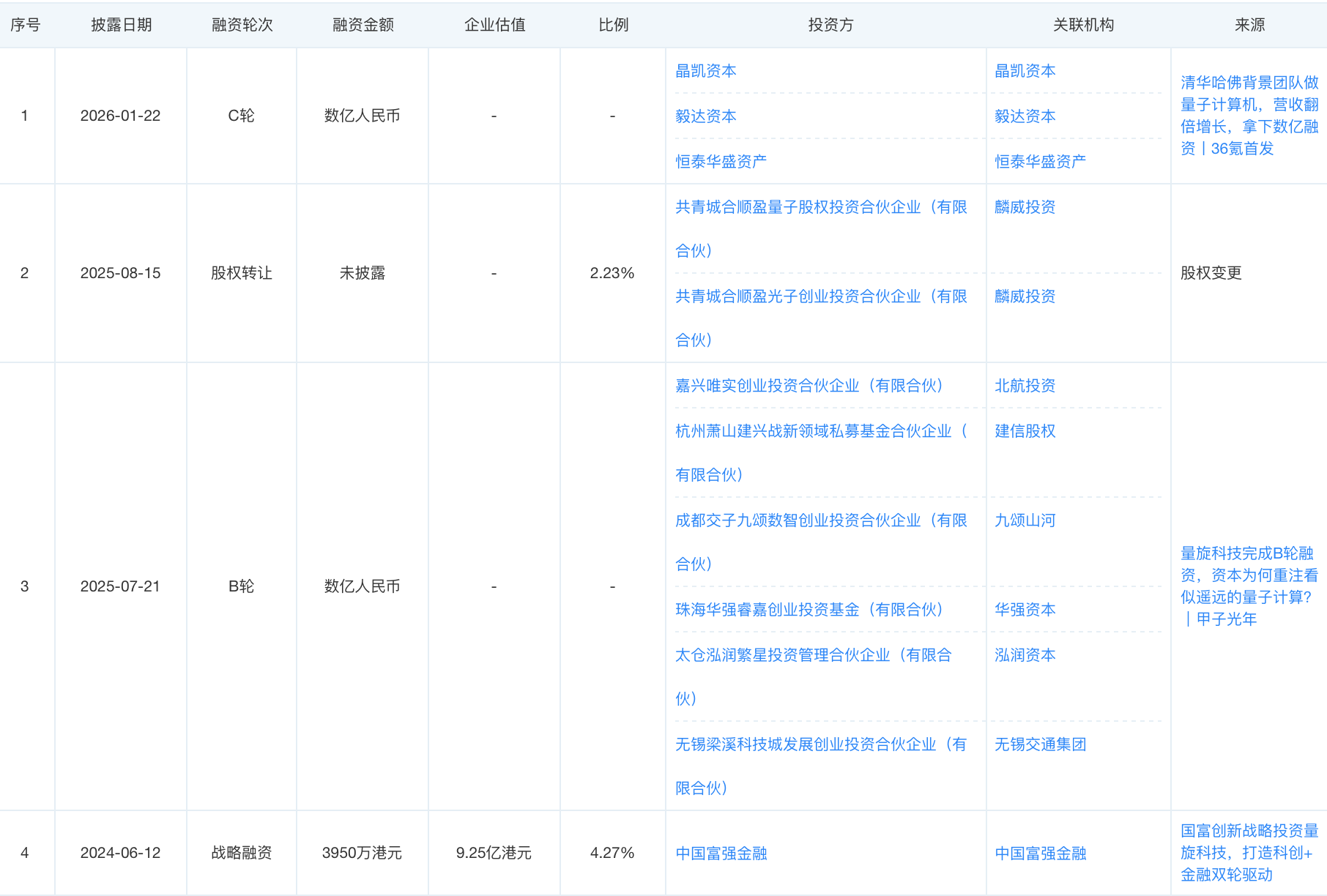Open 珠海华强睿嘉创业投资基金 investor link
The height and width of the screenshot is (896, 1327).
(809, 610)
